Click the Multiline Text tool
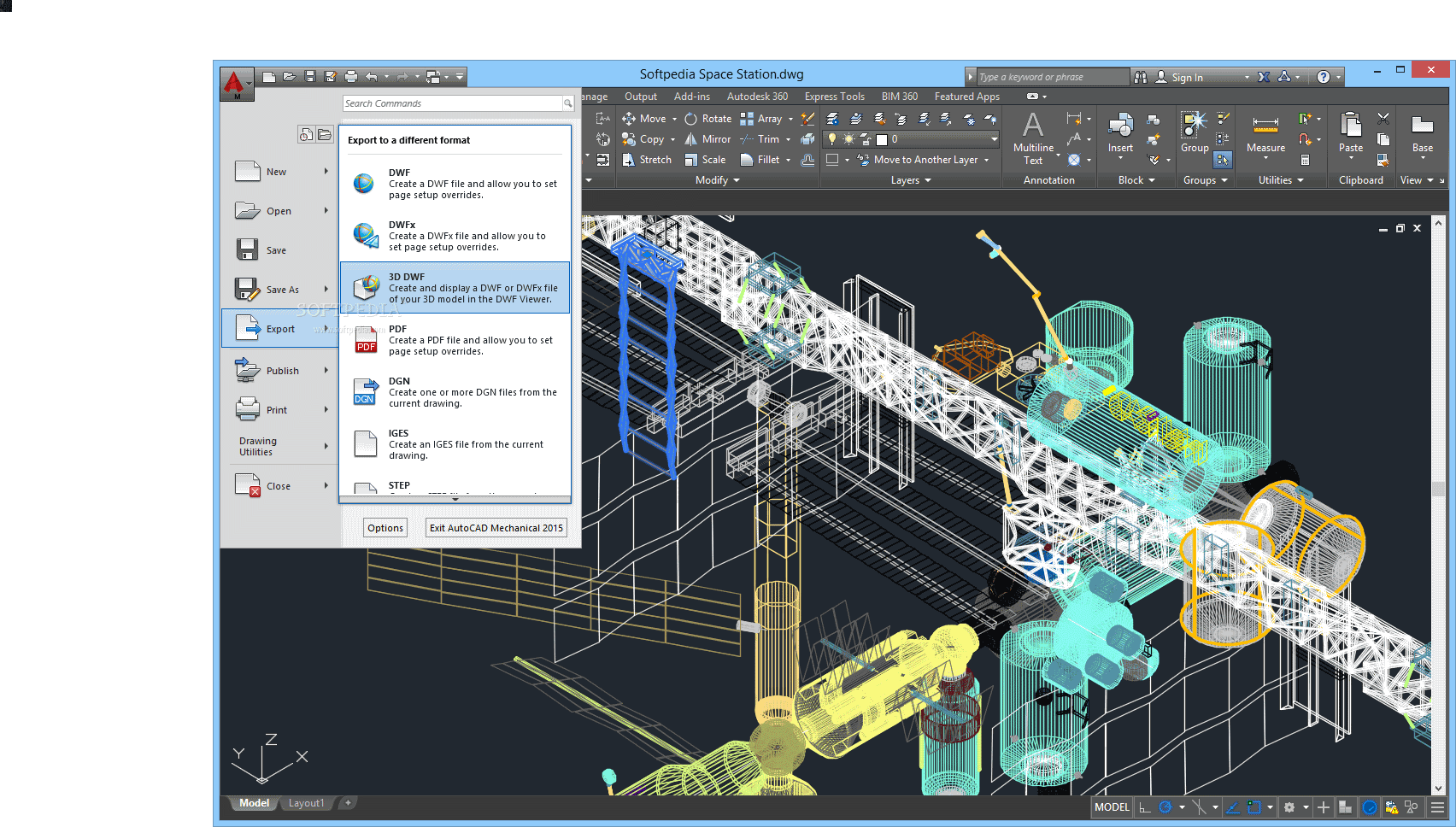This screenshot has height=827, width=1456. click(1033, 138)
